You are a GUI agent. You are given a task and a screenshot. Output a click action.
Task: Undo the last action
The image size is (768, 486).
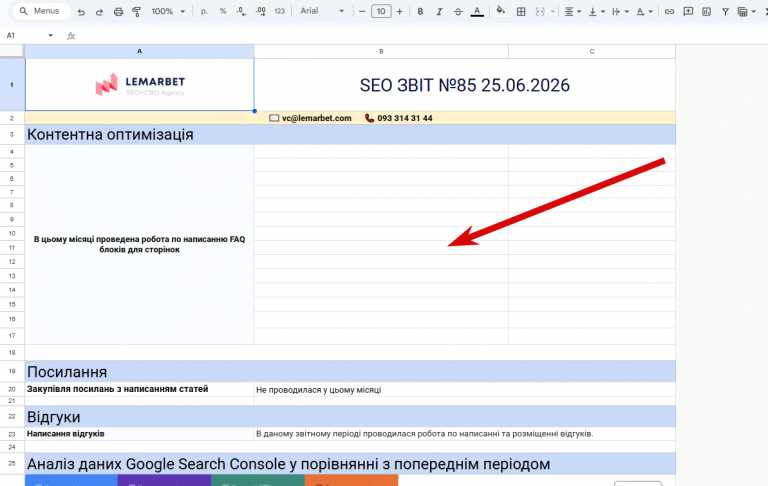click(x=81, y=11)
